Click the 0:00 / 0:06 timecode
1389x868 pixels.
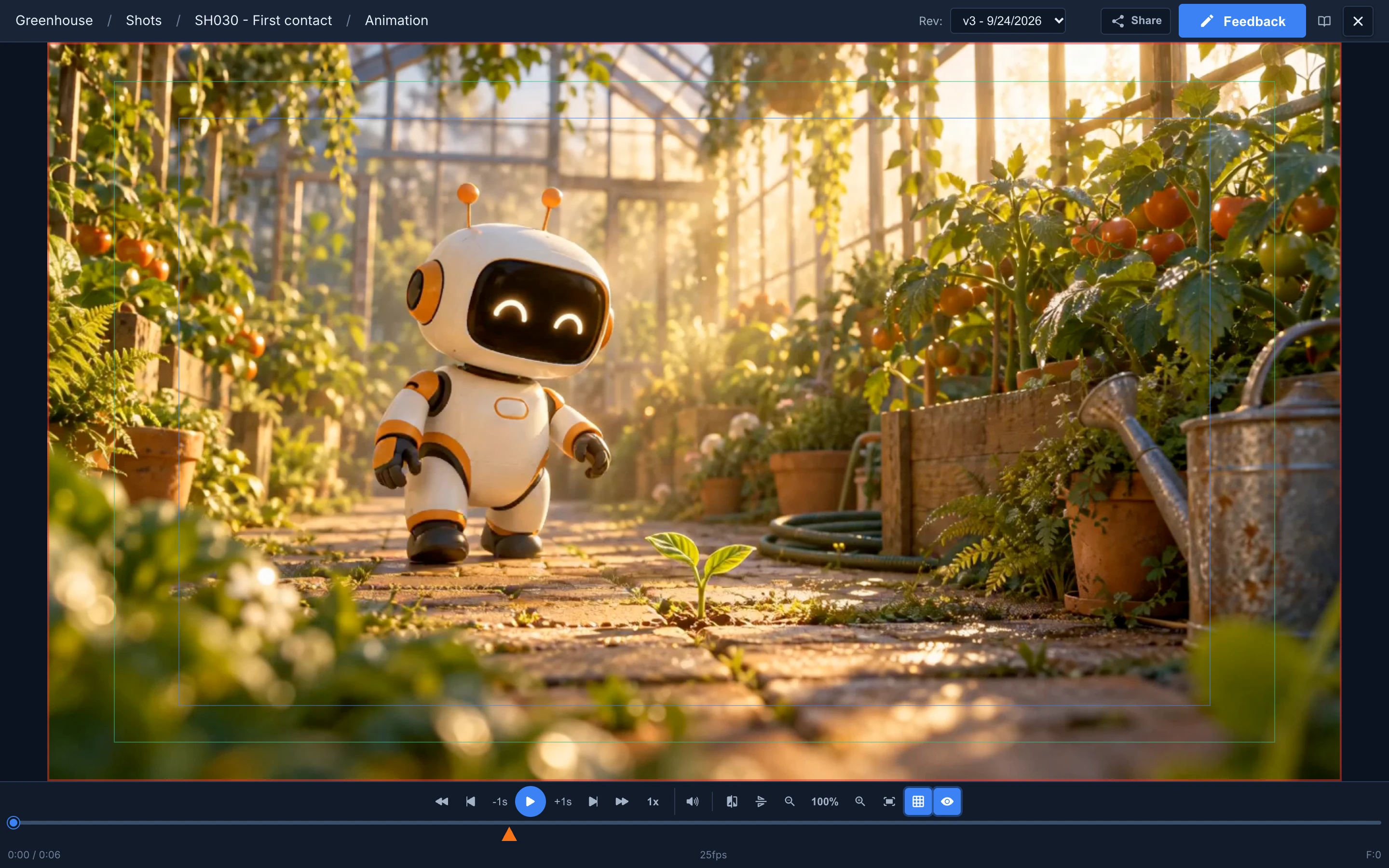tap(34, 855)
